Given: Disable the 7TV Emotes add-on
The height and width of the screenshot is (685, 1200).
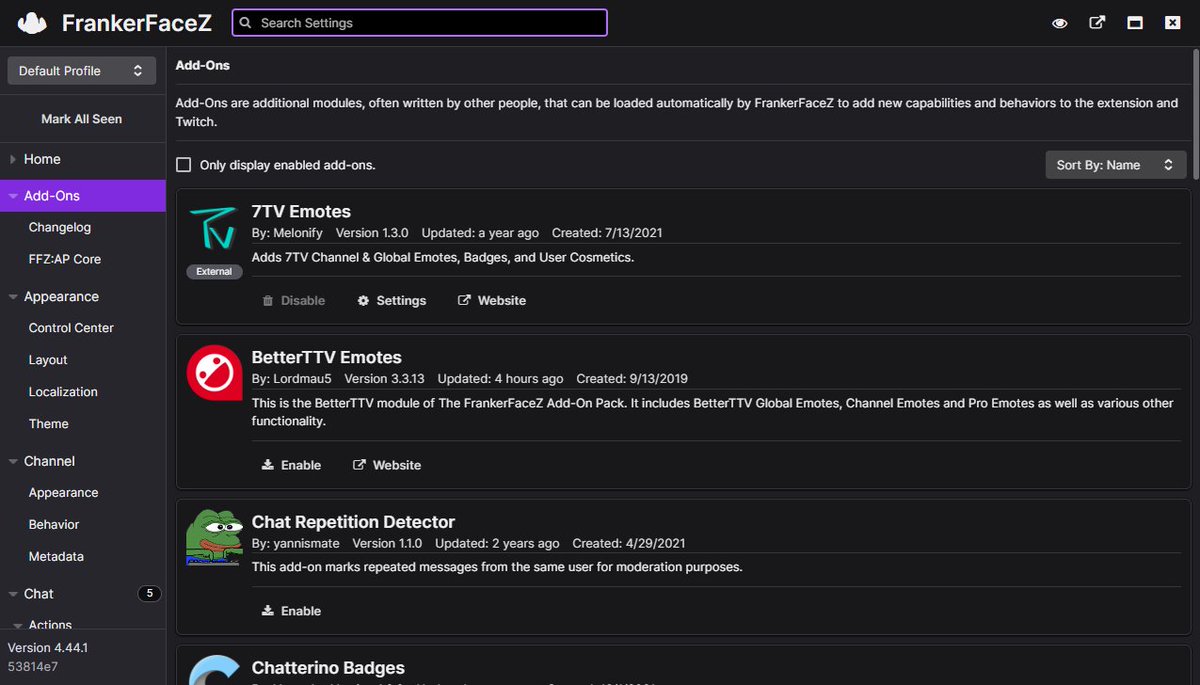Looking at the screenshot, I should point(293,300).
